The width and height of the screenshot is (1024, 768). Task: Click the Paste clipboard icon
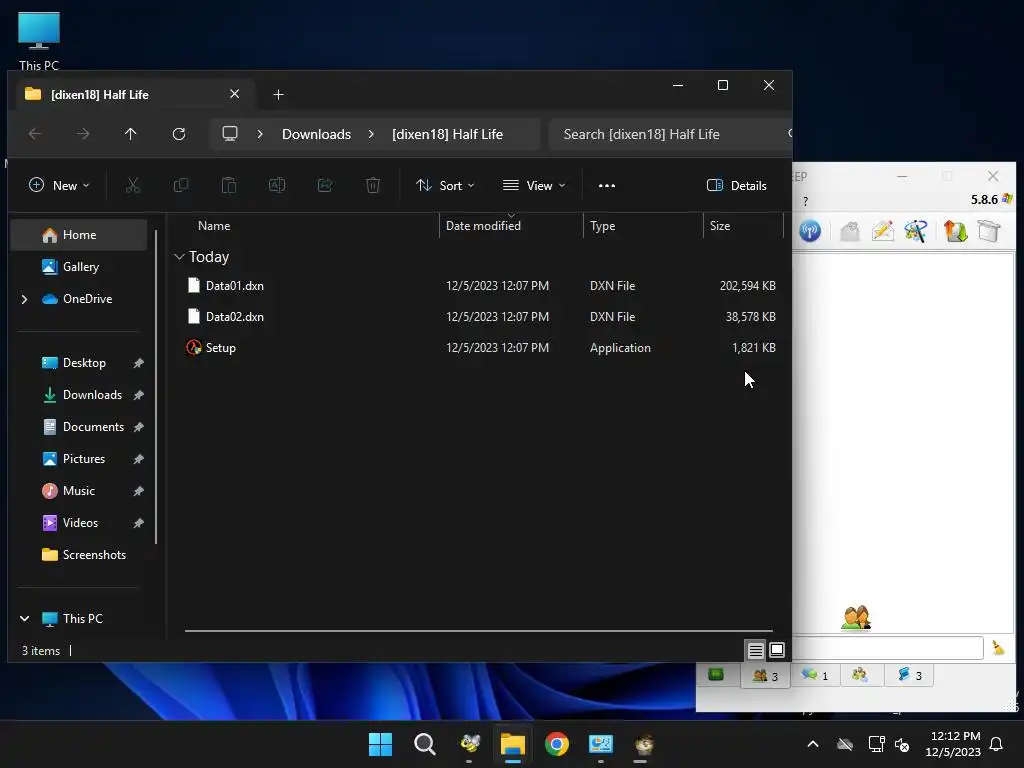229,185
